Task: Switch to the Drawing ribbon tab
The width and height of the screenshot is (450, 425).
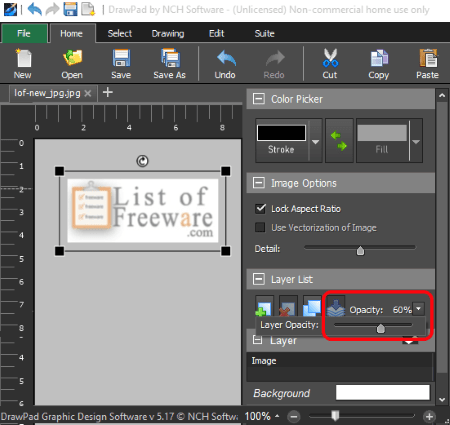Action: 168,33
